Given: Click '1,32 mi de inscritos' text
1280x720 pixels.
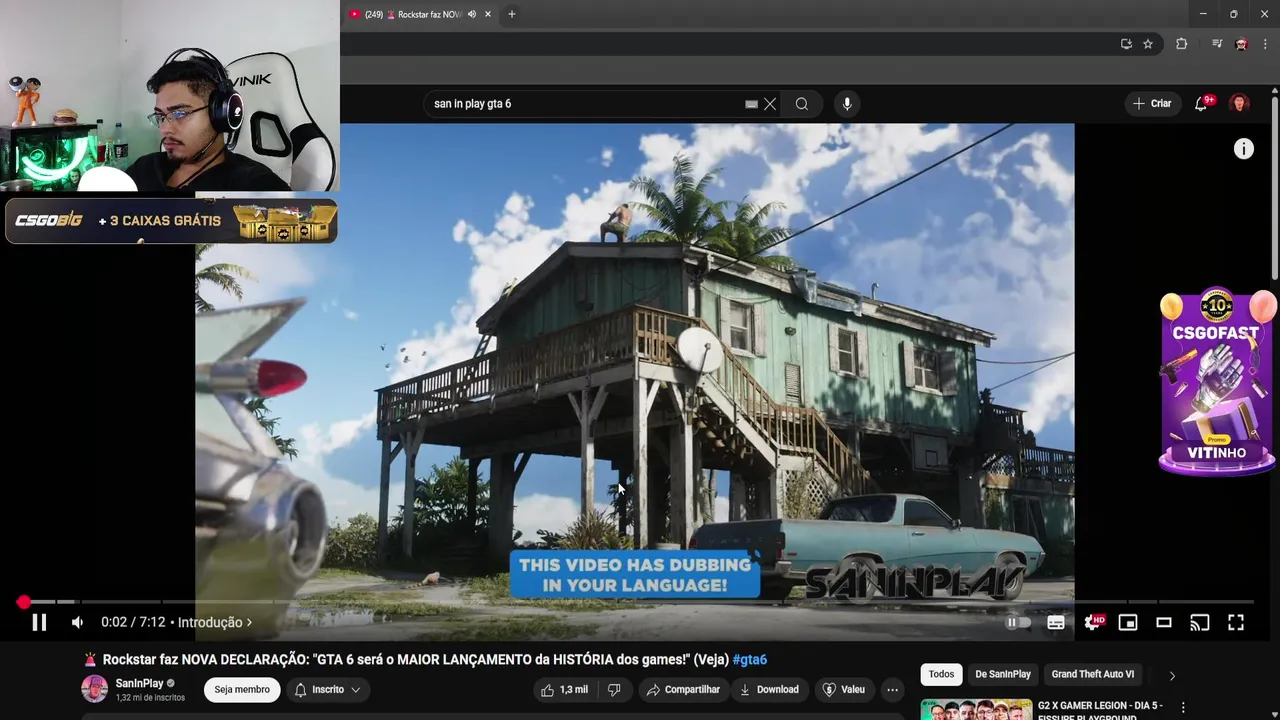Looking at the screenshot, I should pyautogui.click(x=150, y=698).
